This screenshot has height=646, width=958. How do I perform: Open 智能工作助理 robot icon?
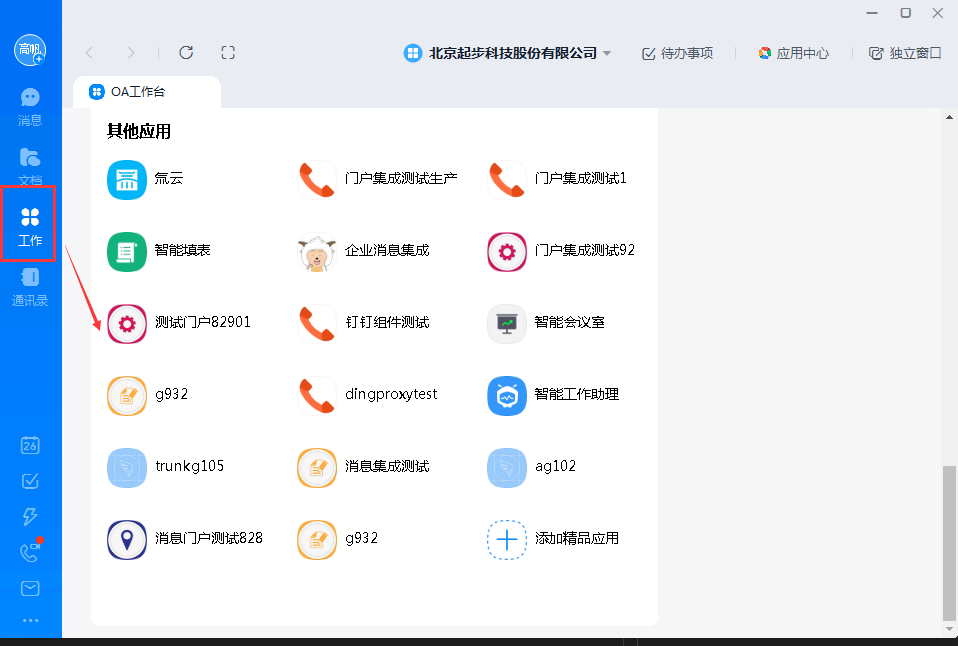[x=506, y=396]
